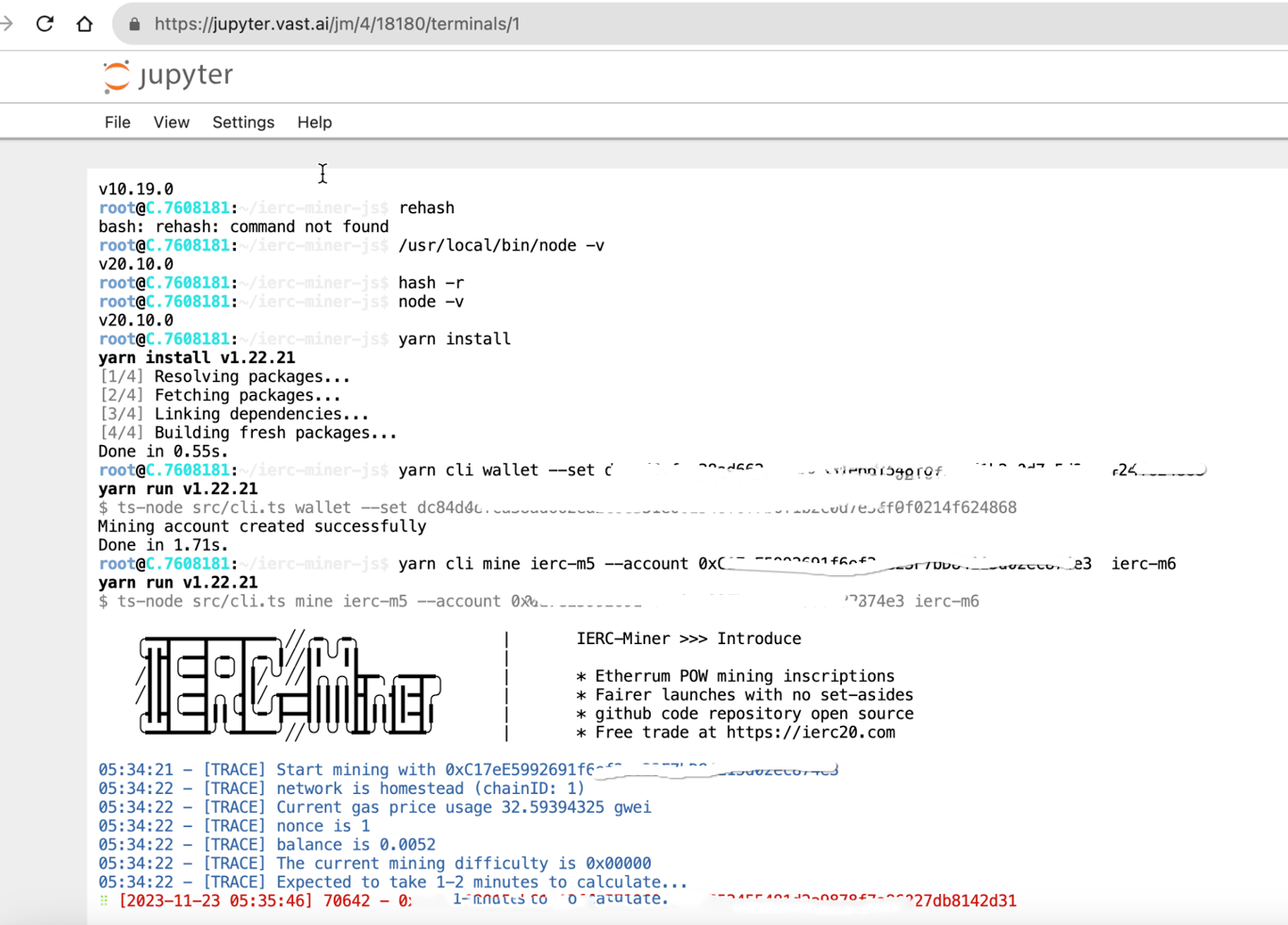Click 'yarn install v1.22.21' output line
Screen dimensions: 1288x925
196,357
